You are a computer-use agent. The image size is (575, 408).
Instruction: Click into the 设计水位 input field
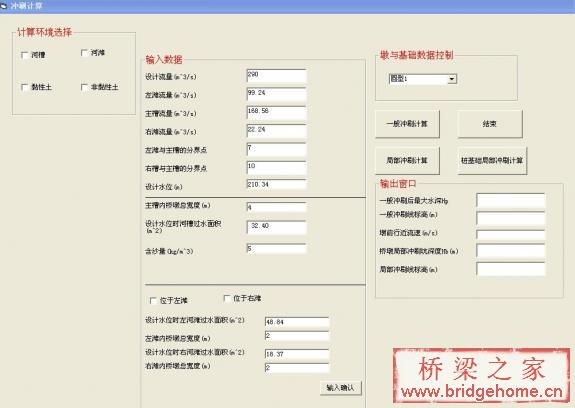point(276,184)
